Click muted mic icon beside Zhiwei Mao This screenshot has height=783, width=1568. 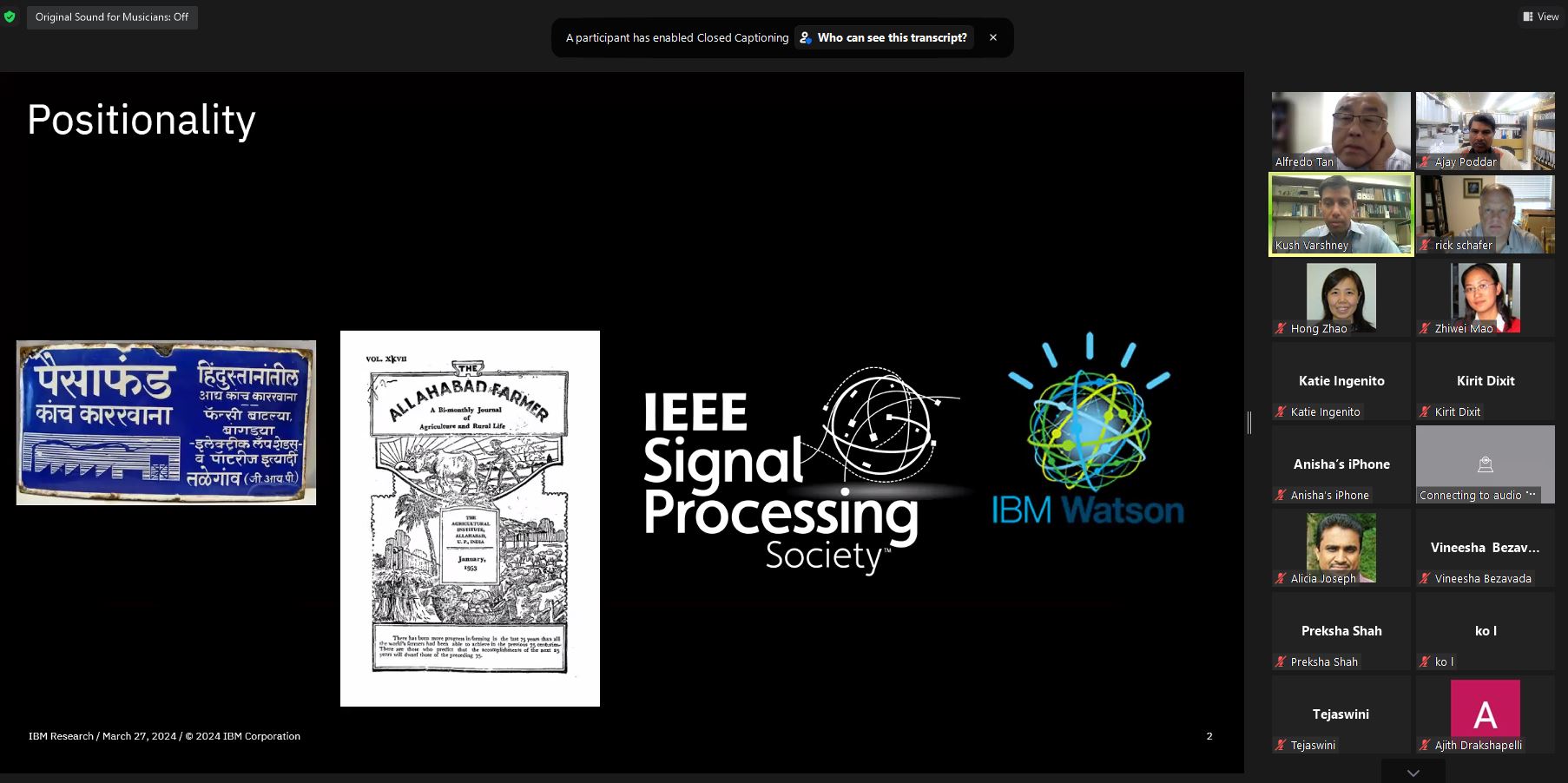[x=1425, y=329]
